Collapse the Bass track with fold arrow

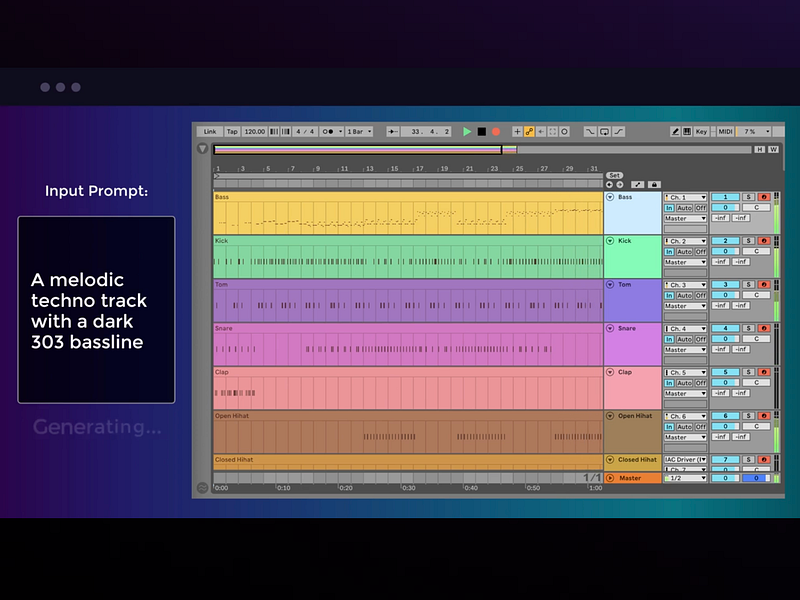[610, 197]
